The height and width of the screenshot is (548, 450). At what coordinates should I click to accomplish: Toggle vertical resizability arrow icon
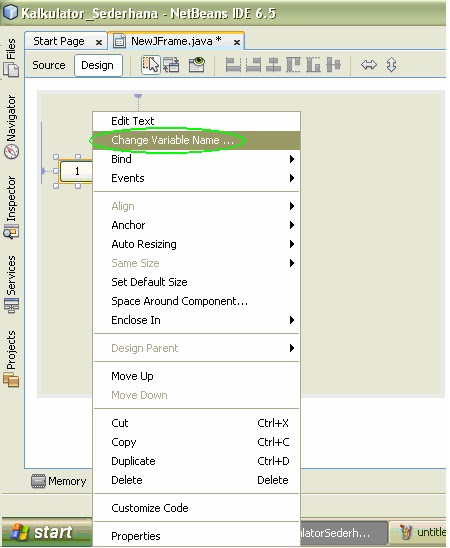coord(391,65)
